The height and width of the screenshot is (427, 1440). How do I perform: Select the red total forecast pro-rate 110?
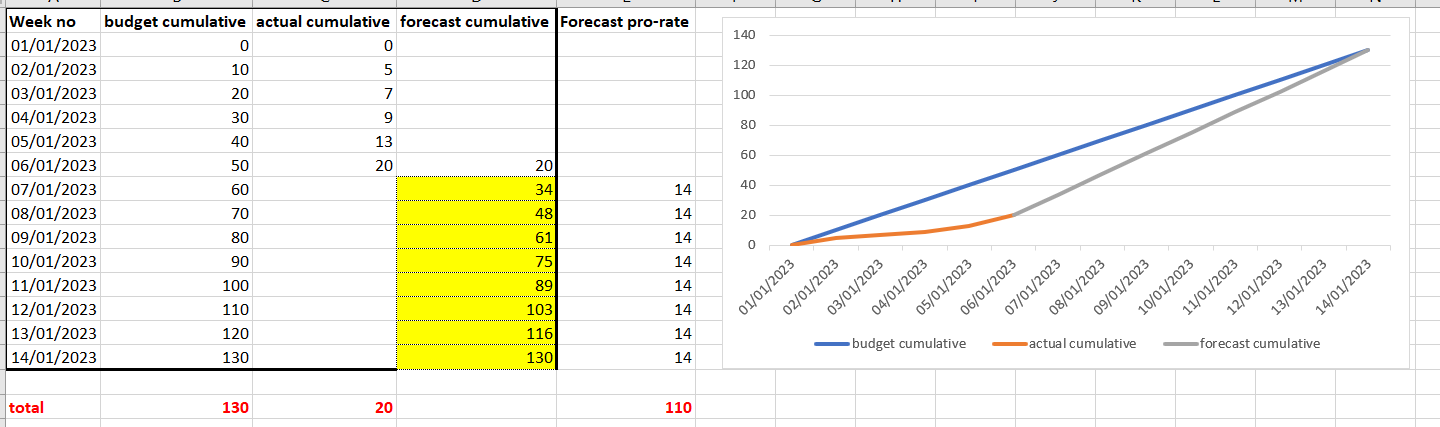[626, 408]
